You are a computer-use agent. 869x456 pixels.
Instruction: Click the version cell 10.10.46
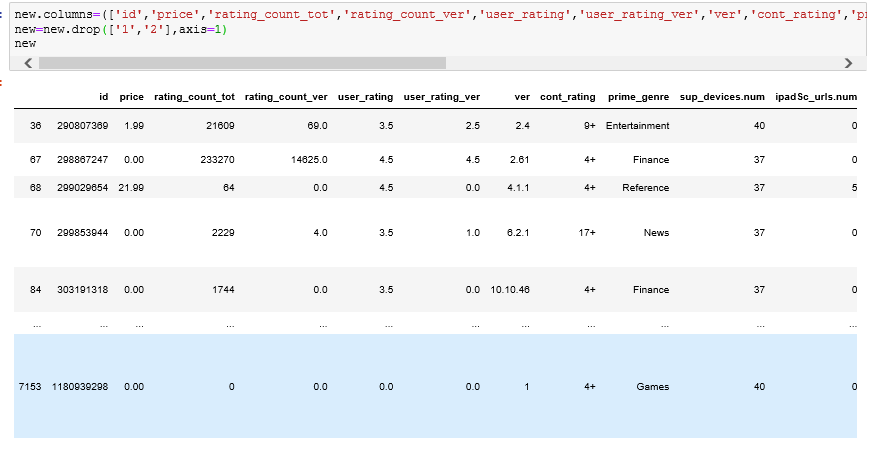coord(510,289)
